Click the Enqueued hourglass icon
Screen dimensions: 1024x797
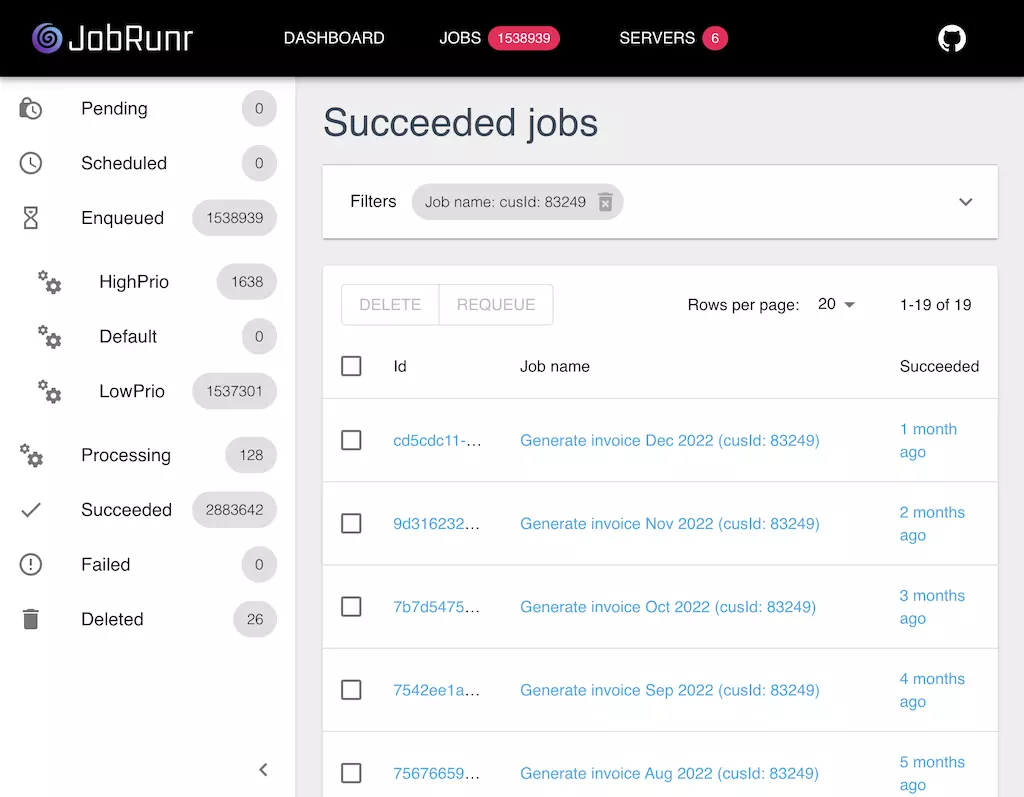[30, 218]
